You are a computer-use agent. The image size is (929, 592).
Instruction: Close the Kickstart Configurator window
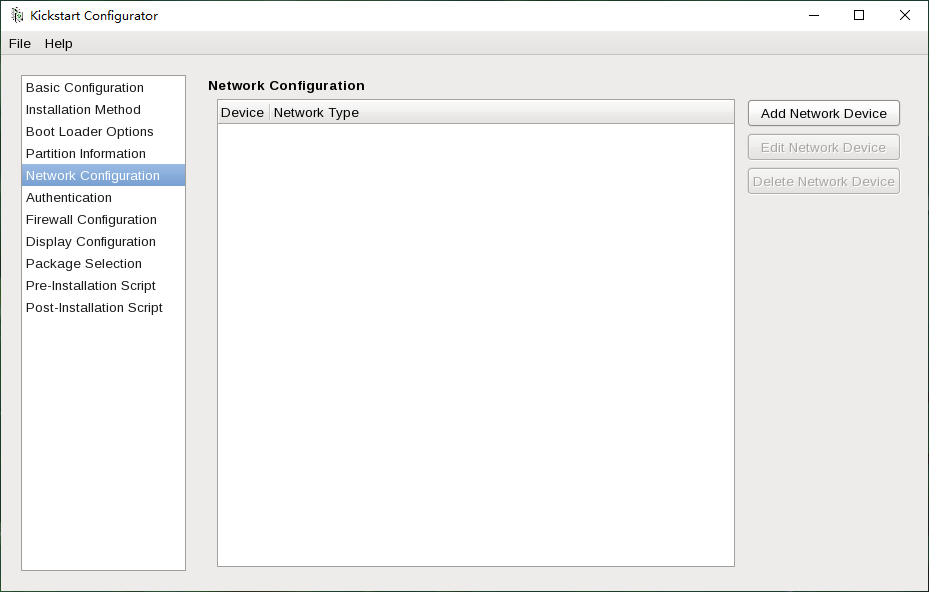point(905,15)
